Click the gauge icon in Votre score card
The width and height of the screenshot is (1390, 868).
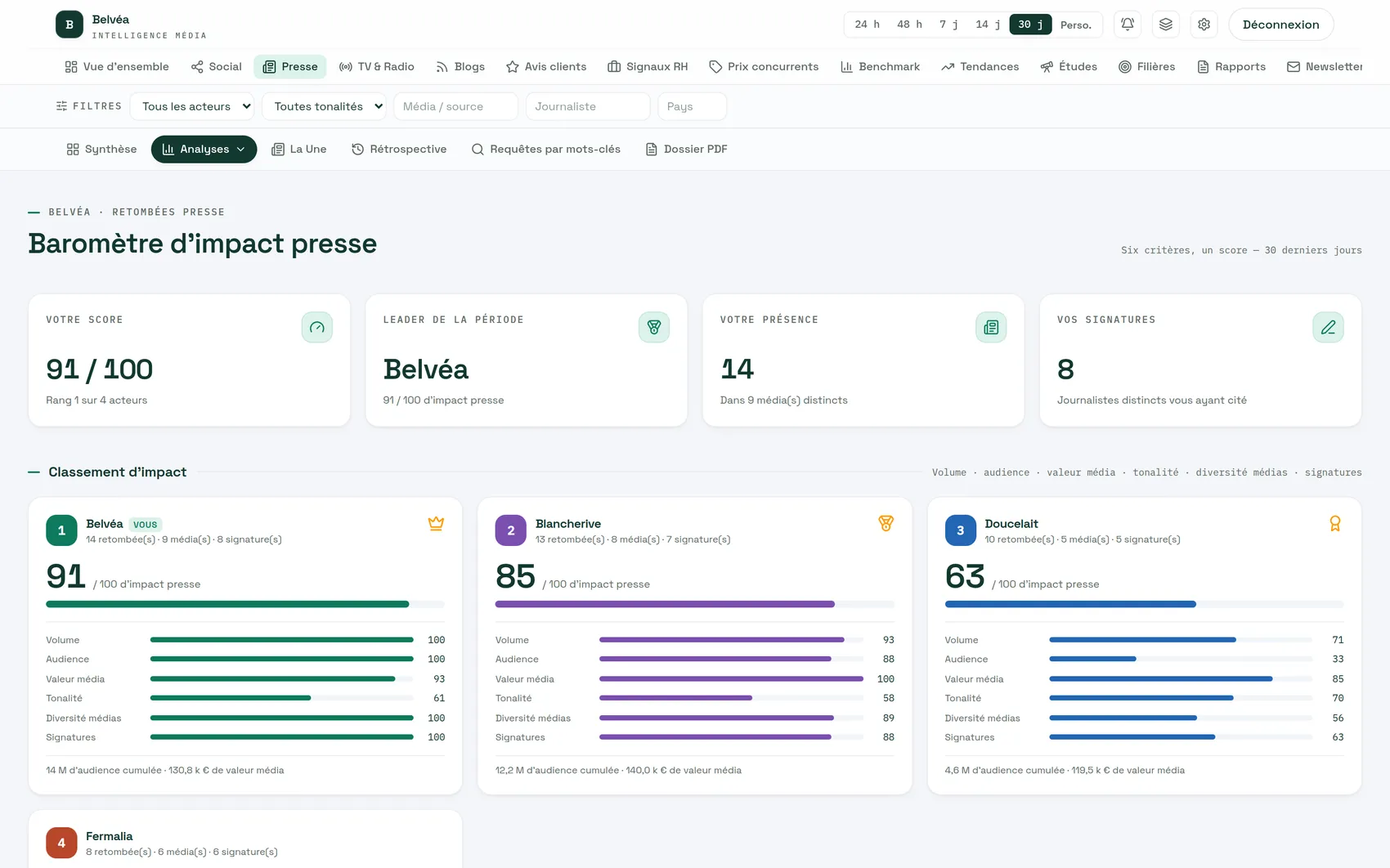[317, 328]
